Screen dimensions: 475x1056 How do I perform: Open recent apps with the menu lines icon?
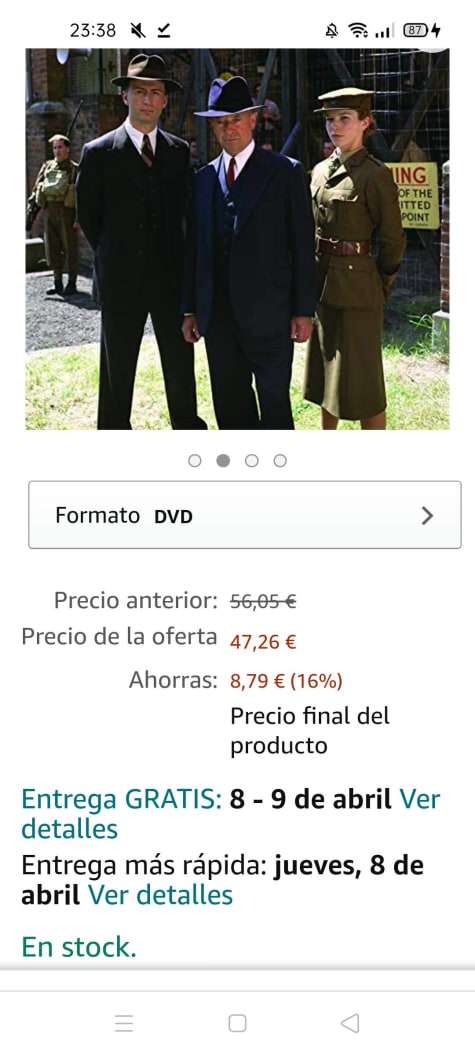click(x=124, y=1023)
